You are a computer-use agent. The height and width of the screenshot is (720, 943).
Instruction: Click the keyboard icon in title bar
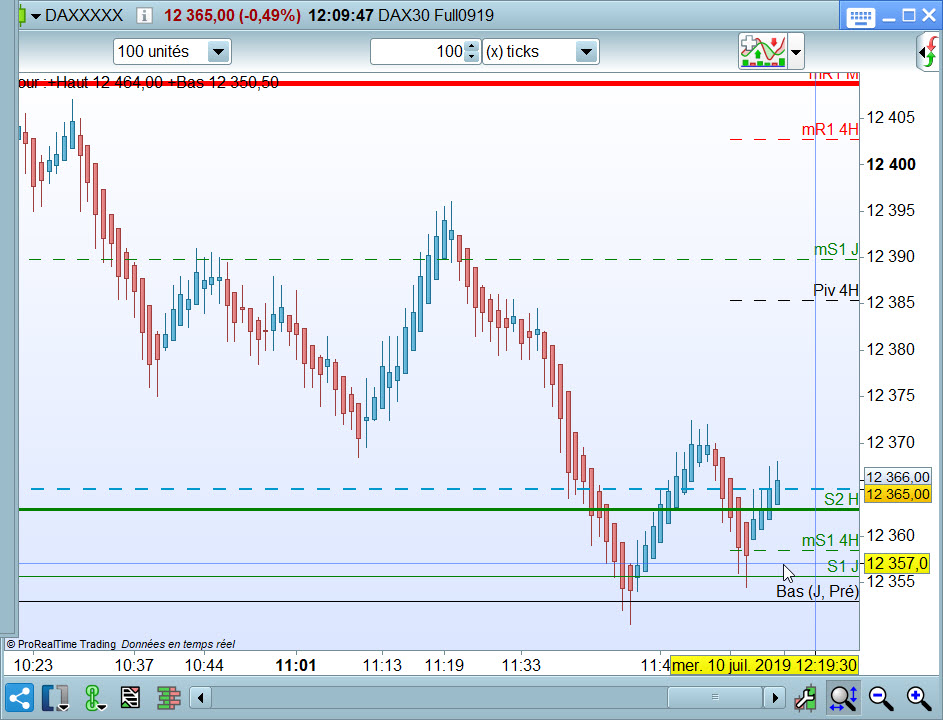860,16
